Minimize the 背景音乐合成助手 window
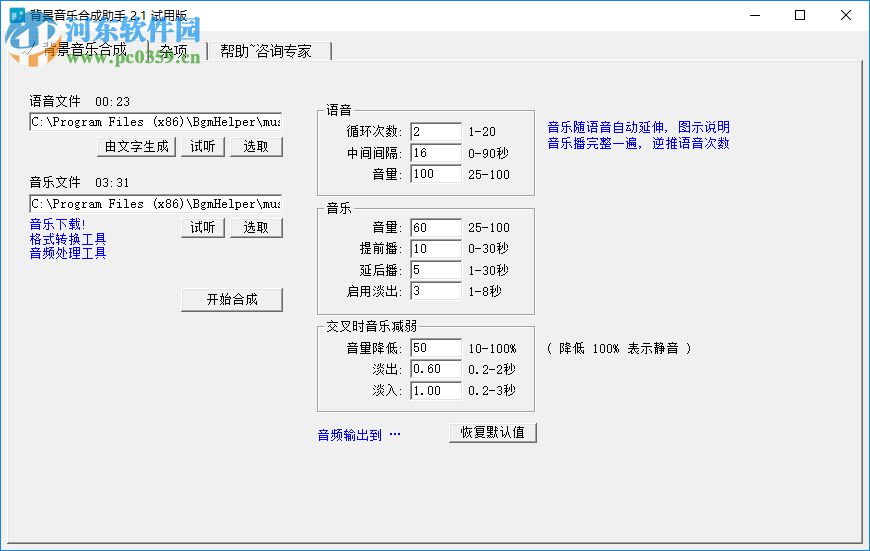The width and height of the screenshot is (870, 551). coord(755,15)
